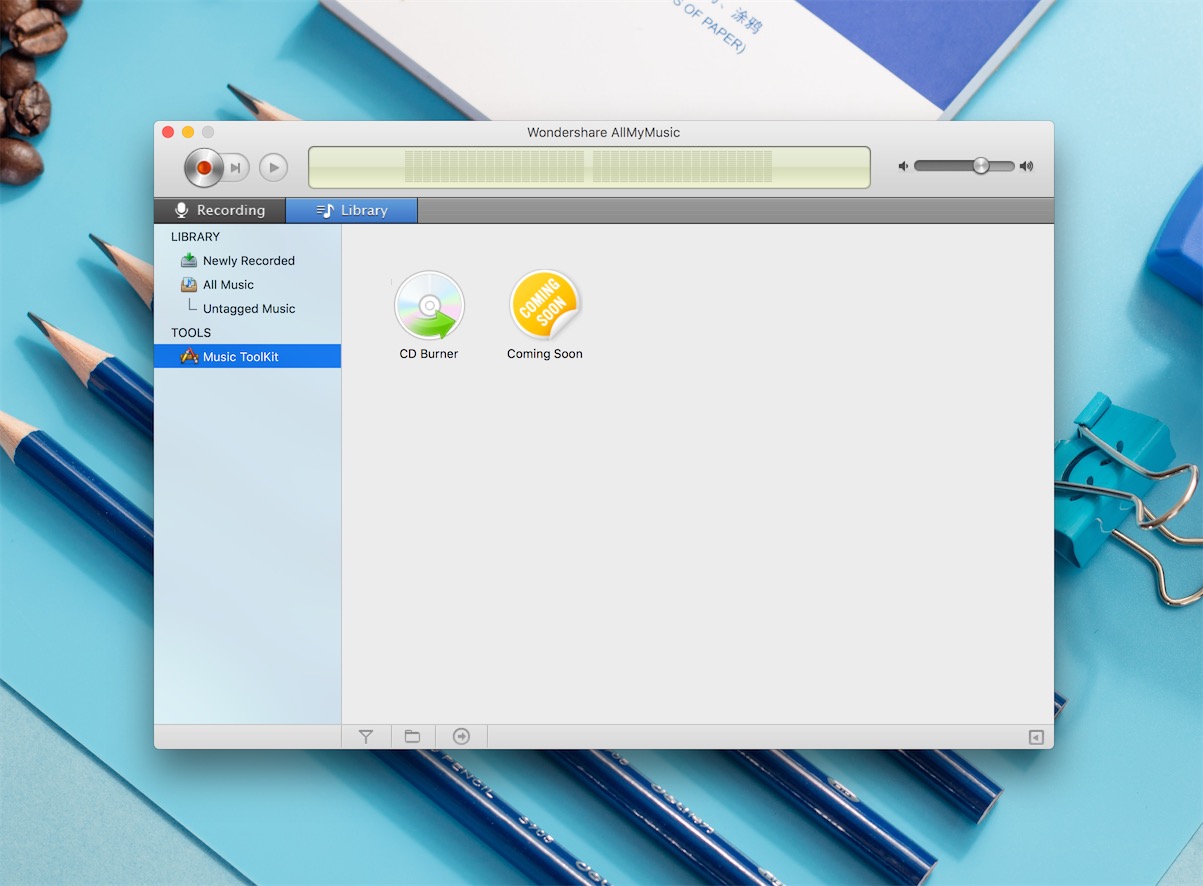Click the microphone icon on Recording tab
This screenshot has width=1203, height=886.
[x=181, y=210]
